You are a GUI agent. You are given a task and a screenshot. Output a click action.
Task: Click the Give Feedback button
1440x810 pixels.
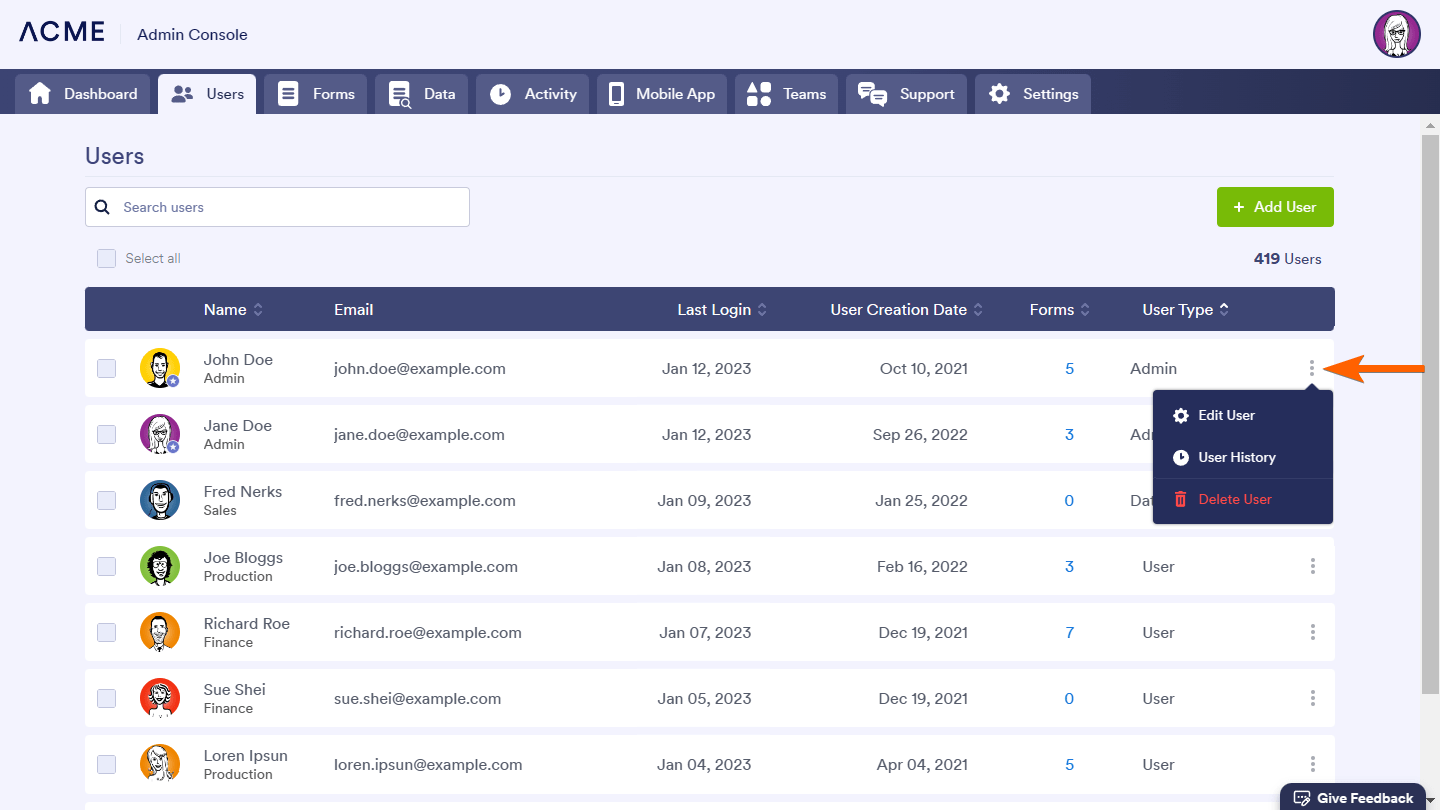[x=1353, y=797]
